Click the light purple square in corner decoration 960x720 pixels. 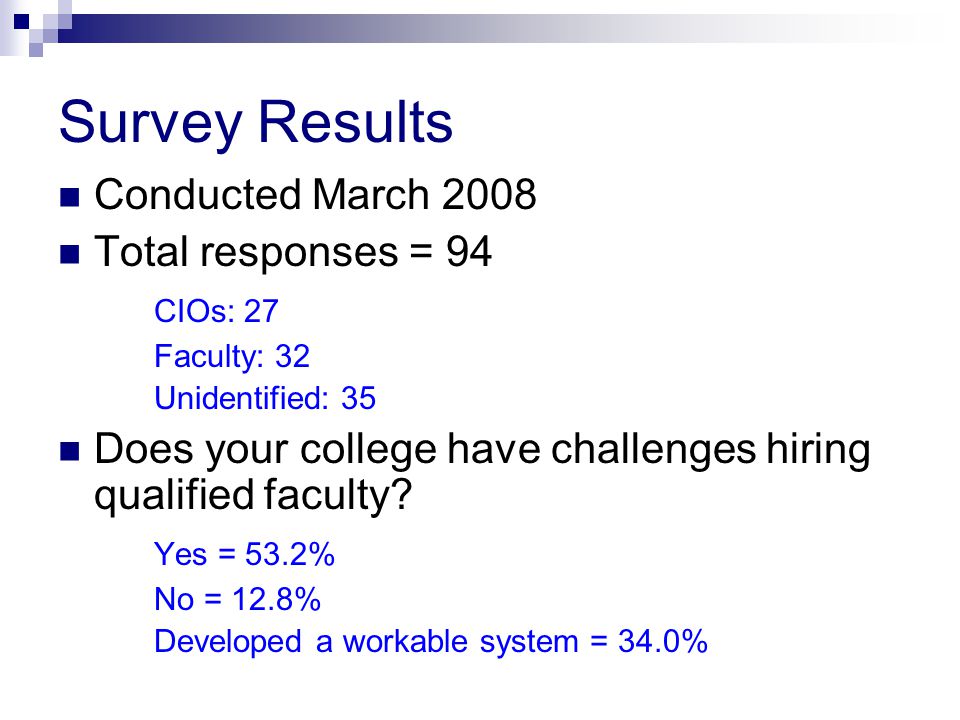tap(36, 50)
